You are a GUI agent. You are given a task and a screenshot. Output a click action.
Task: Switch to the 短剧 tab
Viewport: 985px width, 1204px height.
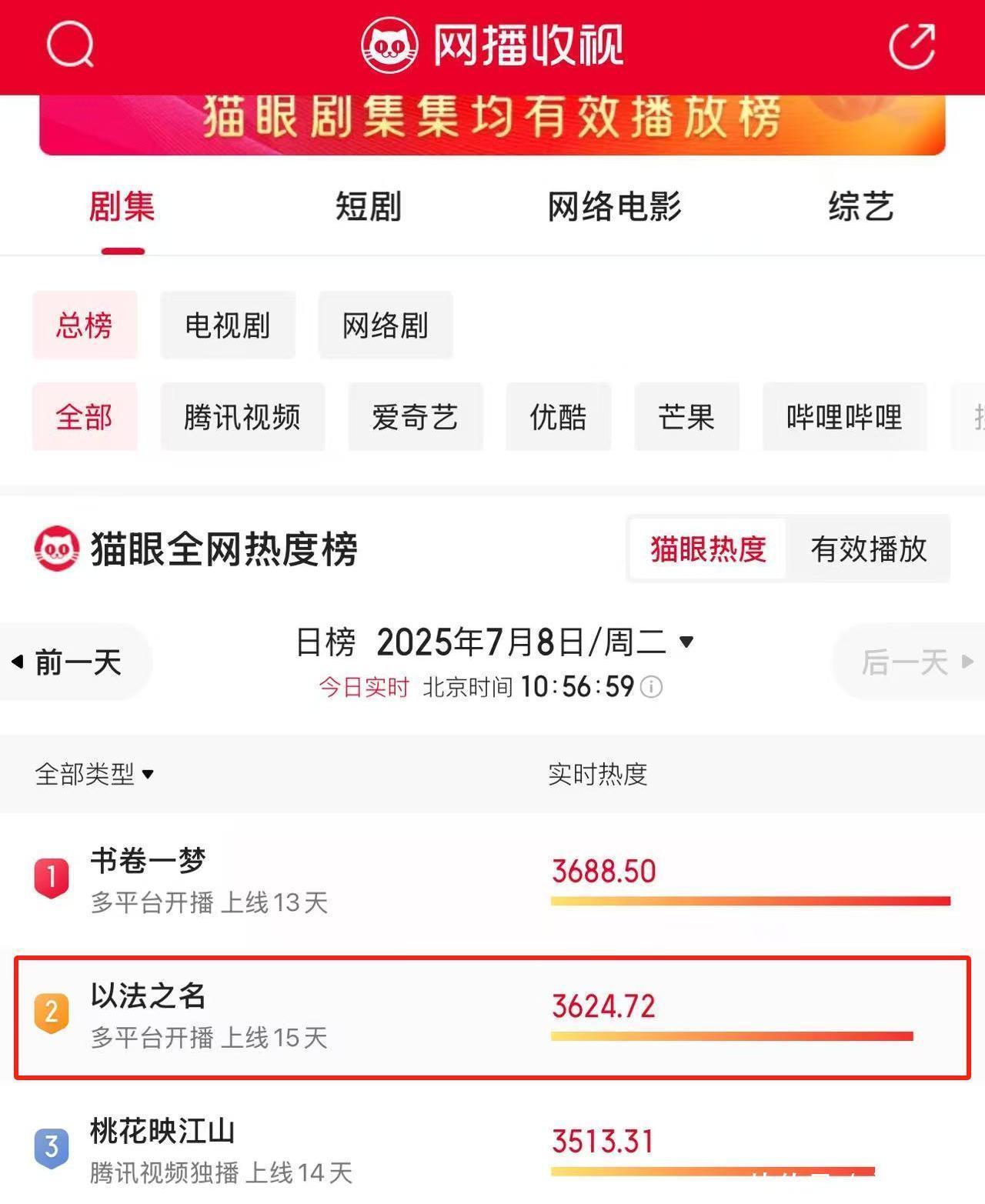point(369,207)
